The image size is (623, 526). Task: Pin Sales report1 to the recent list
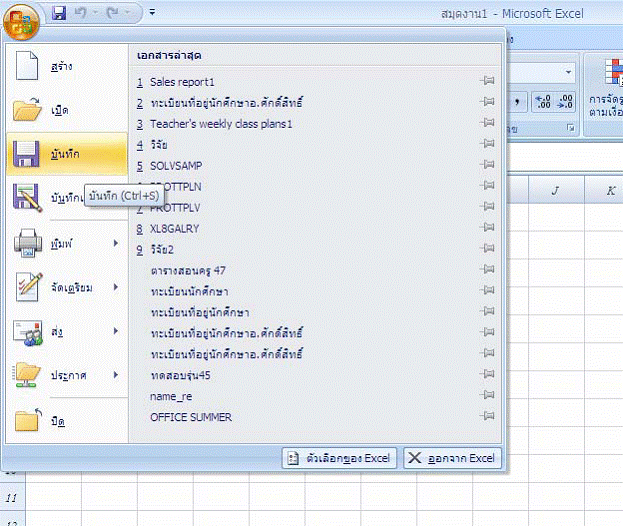click(487, 81)
